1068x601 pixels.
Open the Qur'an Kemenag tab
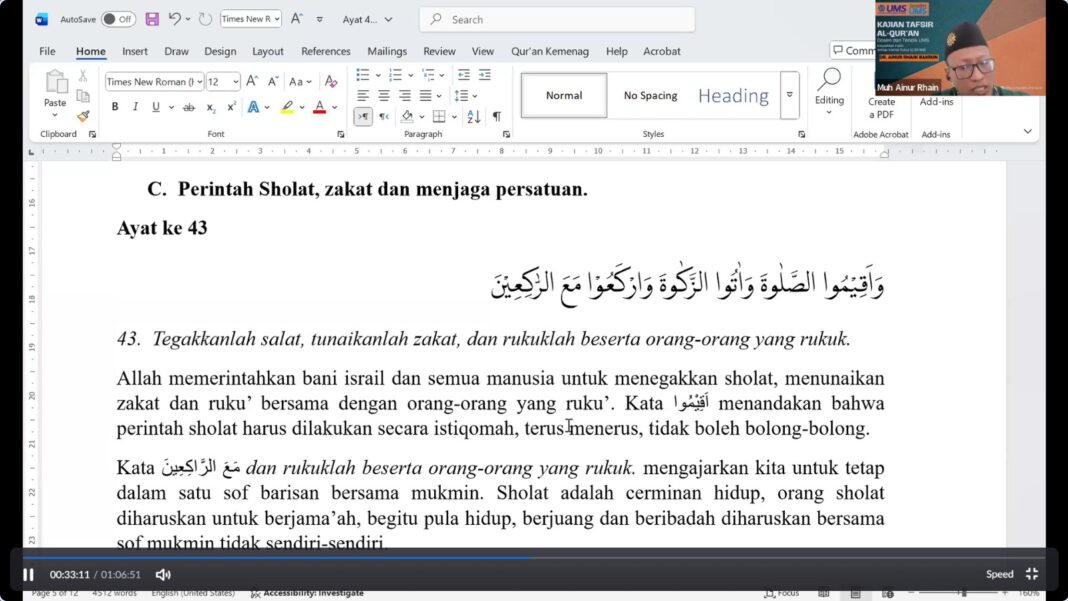550,51
